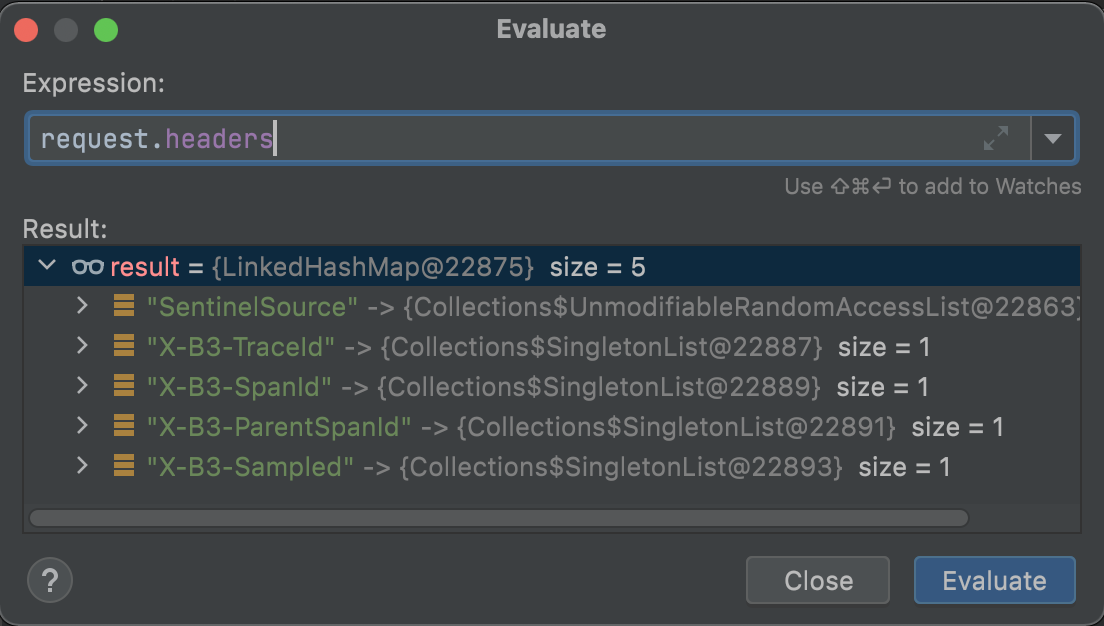Open the expression history dropdown arrow
Image resolution: width=1104 pixels, height=626 pixels.
pyautogui.click(x=1052, y=138)
